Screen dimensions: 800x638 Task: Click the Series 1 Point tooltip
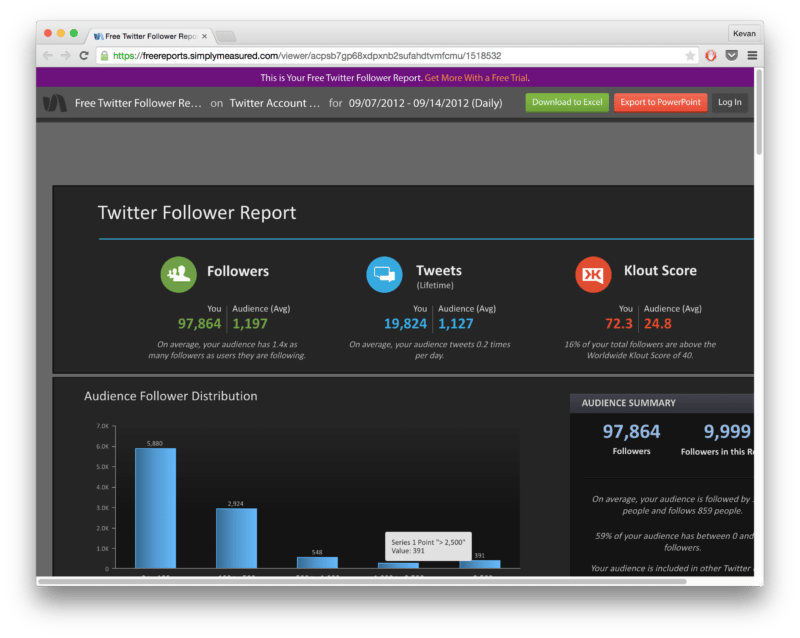[x=428, y=547]
